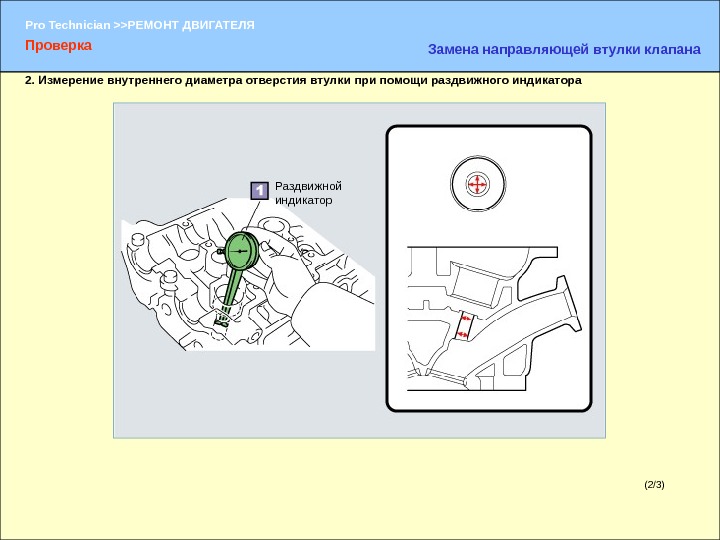Click the step heading "2. Измерение внутреннего диаметра"

tap(303, 80)
